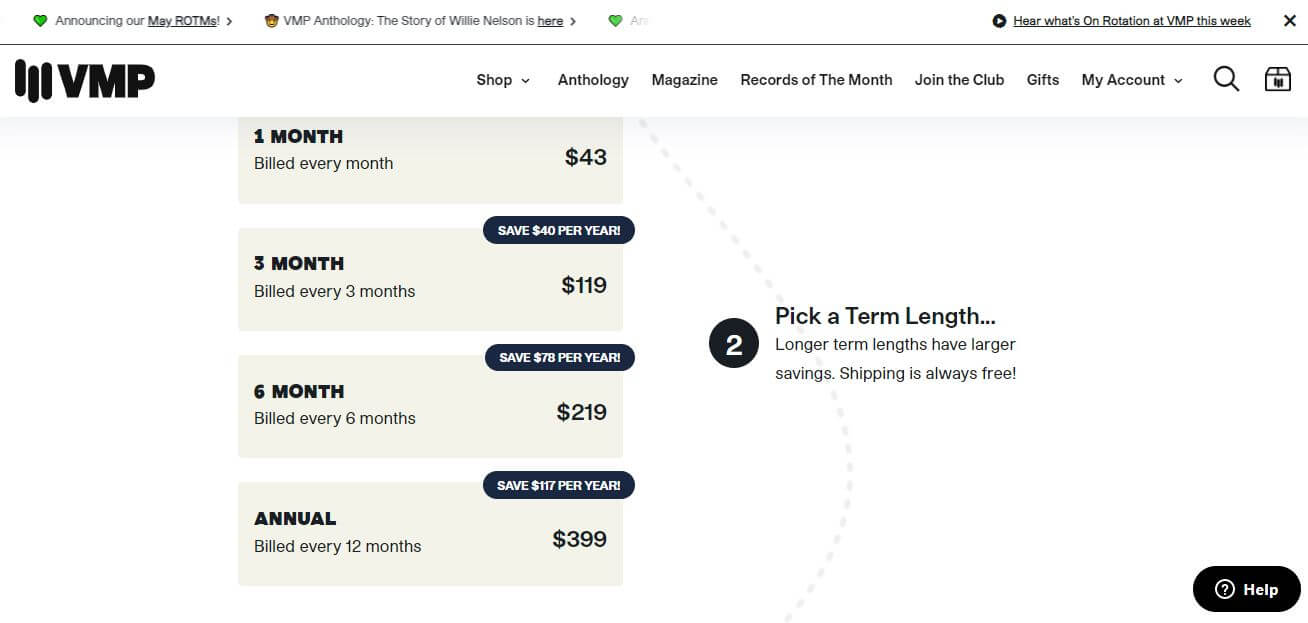Image resolution: width=1308 pixels, height=623 pixels.
Task: Expand the Shop dropdown menu
Action: pos(503,80)
